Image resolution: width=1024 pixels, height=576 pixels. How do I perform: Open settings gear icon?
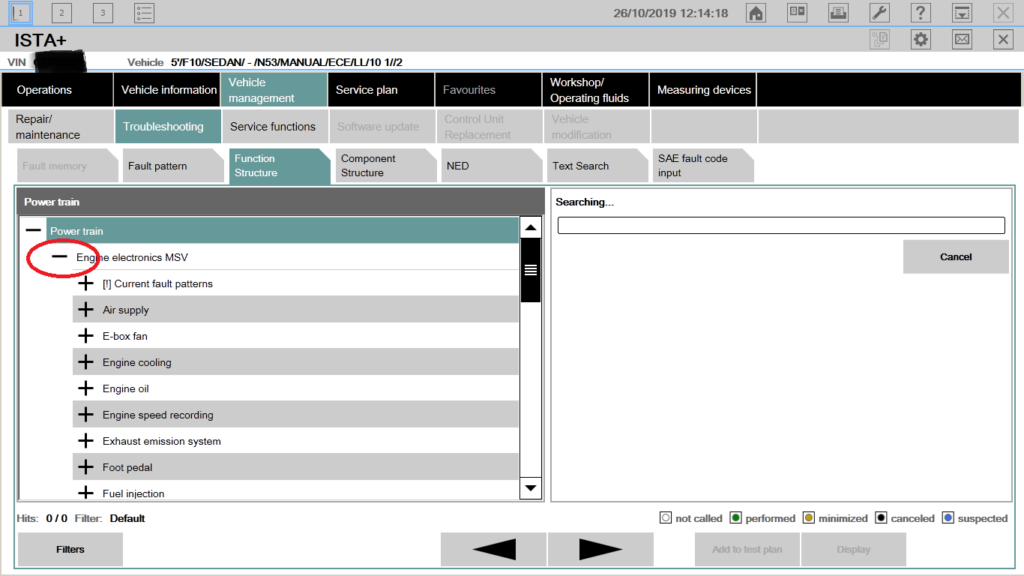point(920,39)
